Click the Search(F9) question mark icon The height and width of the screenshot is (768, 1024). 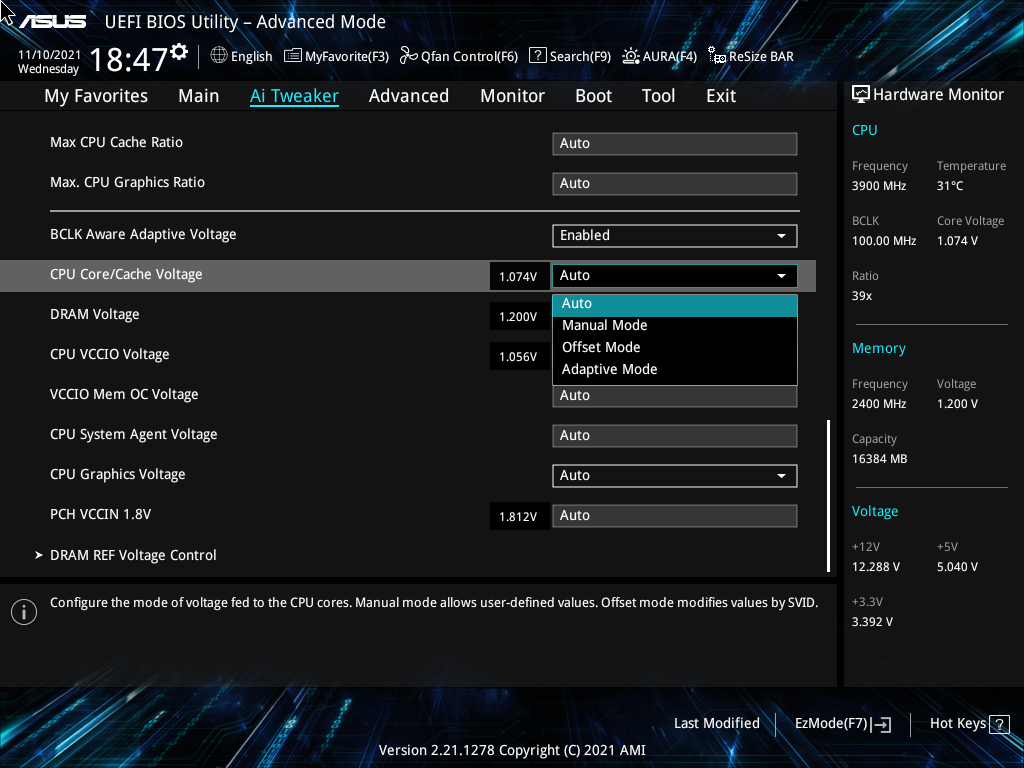[x=537, y=56]
